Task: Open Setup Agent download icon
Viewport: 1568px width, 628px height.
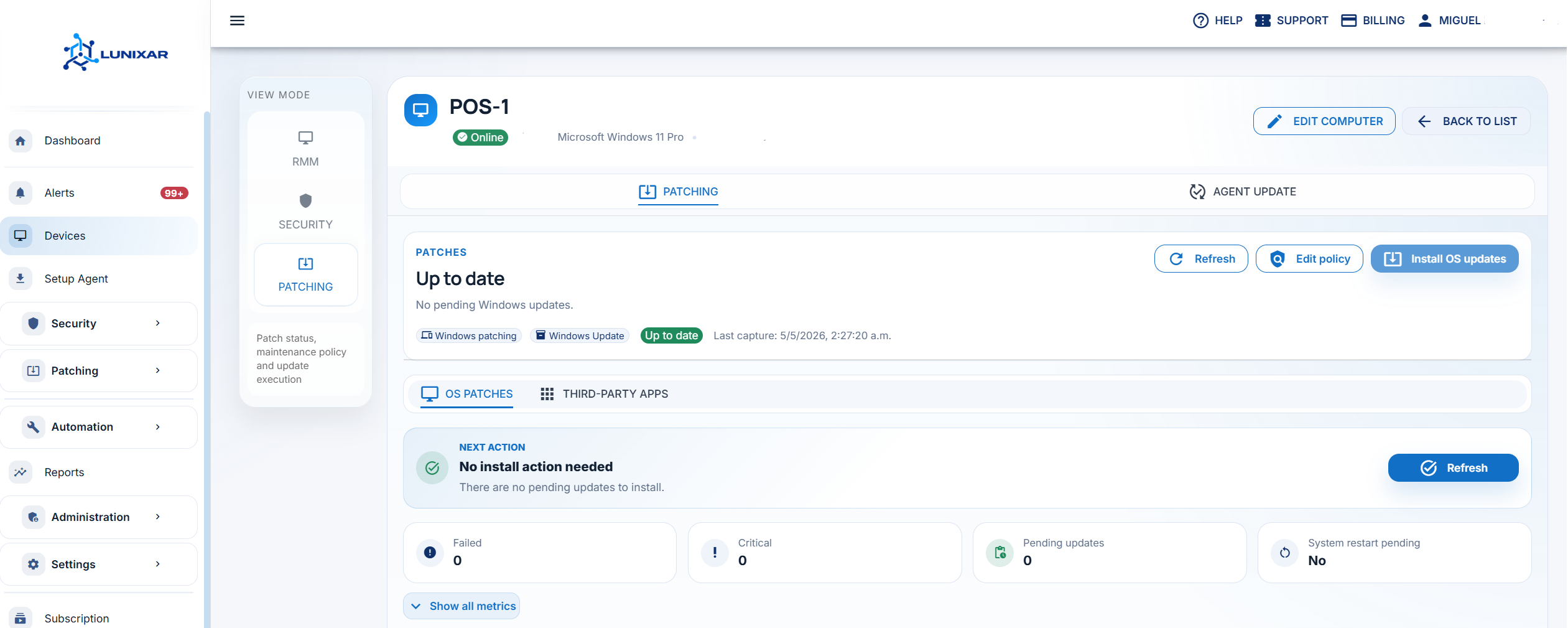Action: (21, 278)
